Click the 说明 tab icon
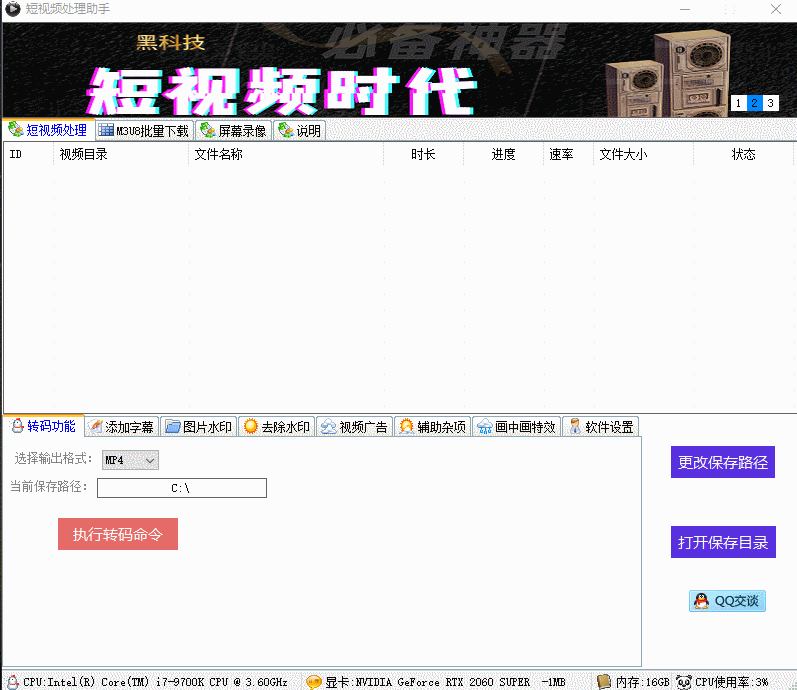Viewport: 797px width, 690px height. coord(285,130)
